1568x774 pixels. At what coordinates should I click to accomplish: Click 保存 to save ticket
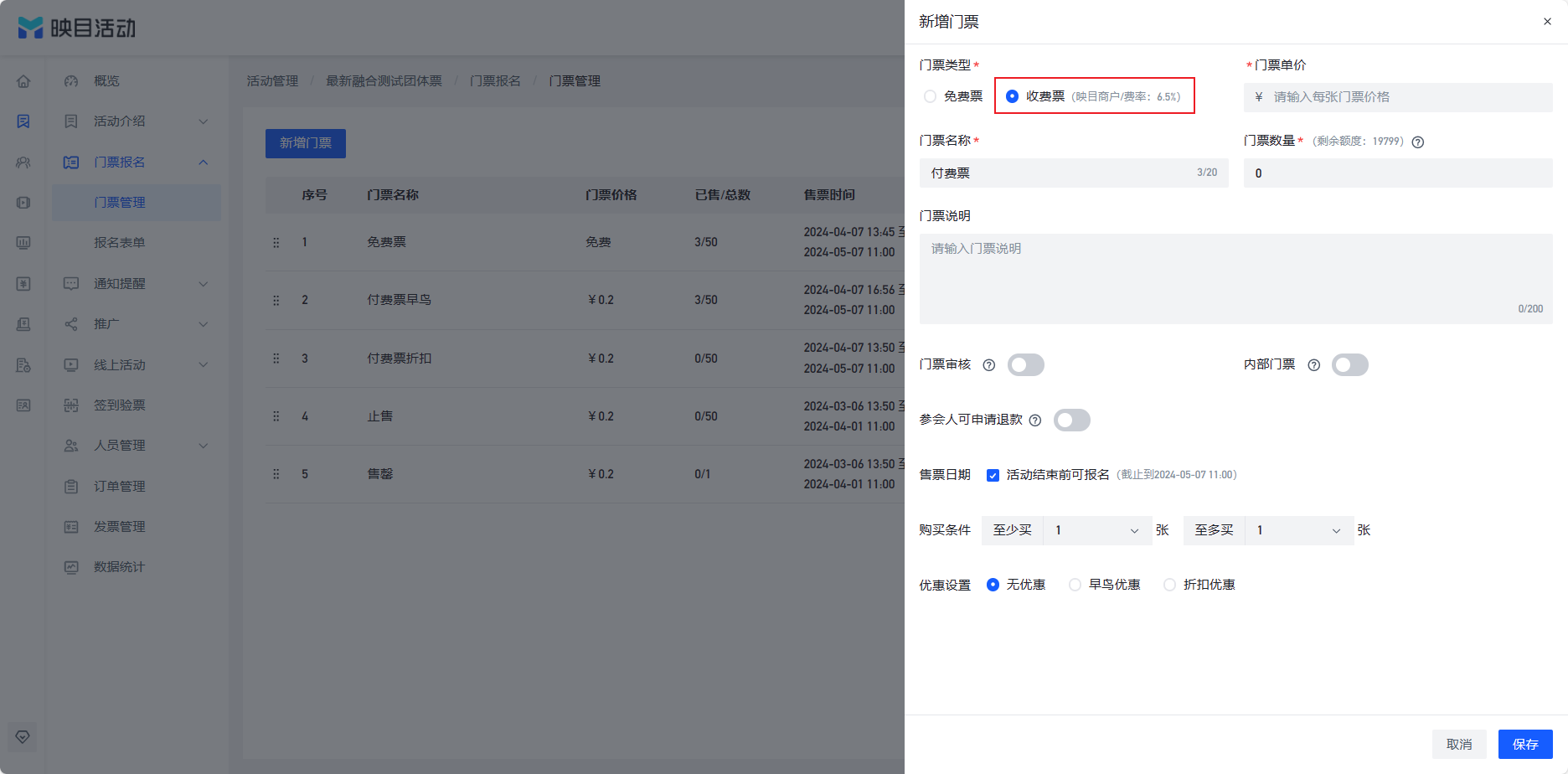(1525, 745)
